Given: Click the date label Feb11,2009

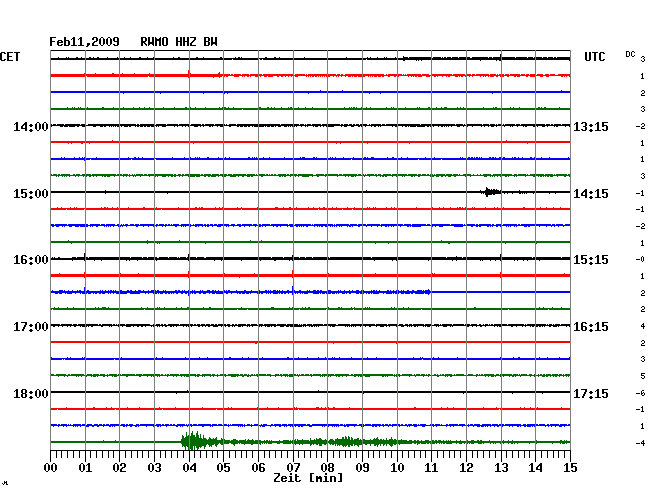Looking at the screenshot, I should point(84,42).
